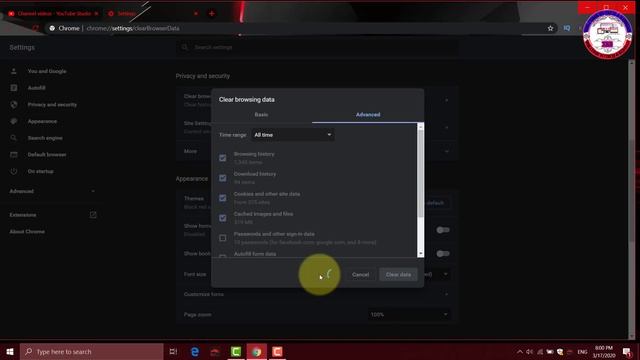
Task: Click the IQ extension icon in toolbar
Action: [x=567, y=28]
